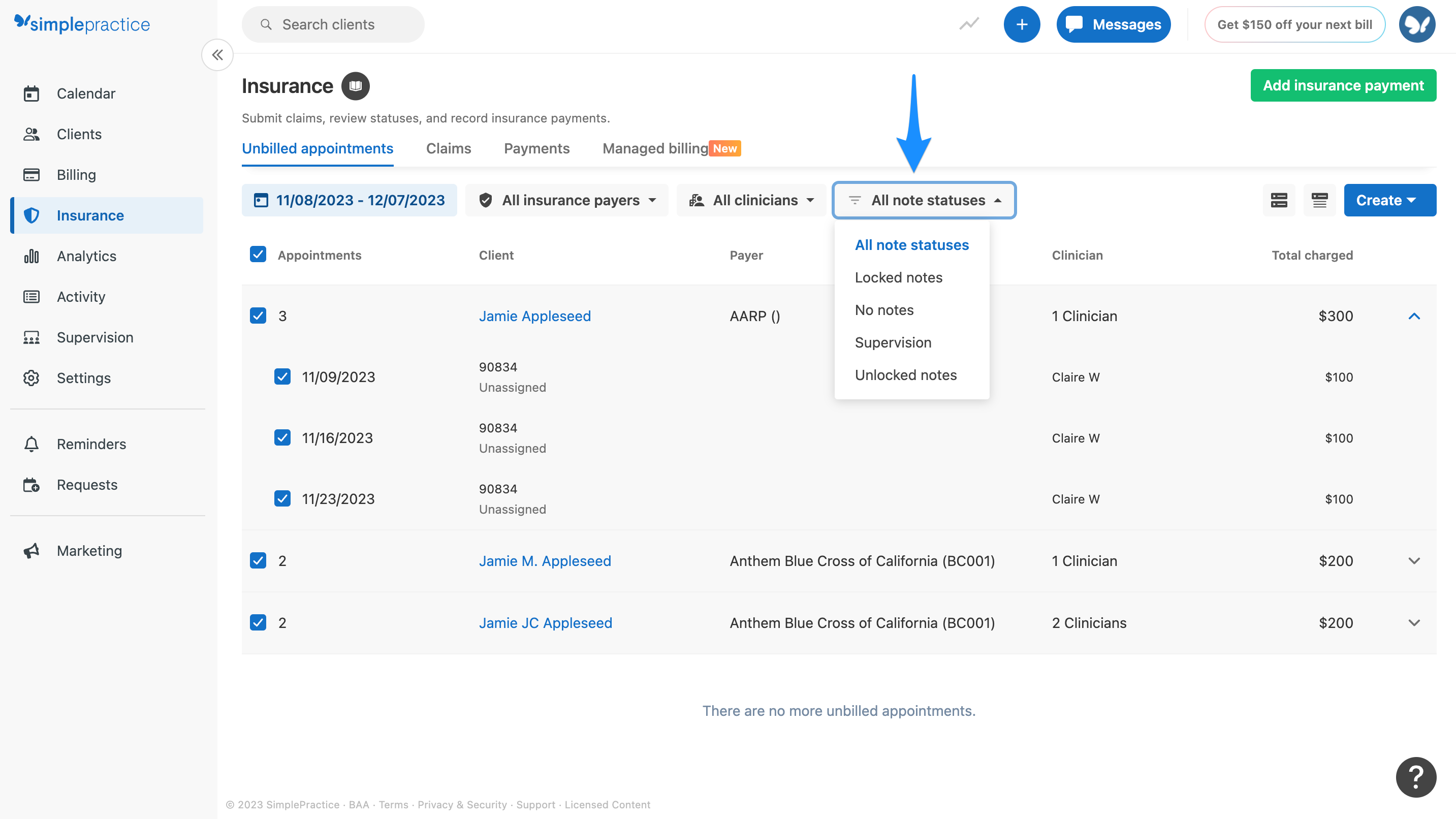Uncheck the 11/09/2023 appointment checkbox
Screen dimensions: 1456x819
point(282,376)
